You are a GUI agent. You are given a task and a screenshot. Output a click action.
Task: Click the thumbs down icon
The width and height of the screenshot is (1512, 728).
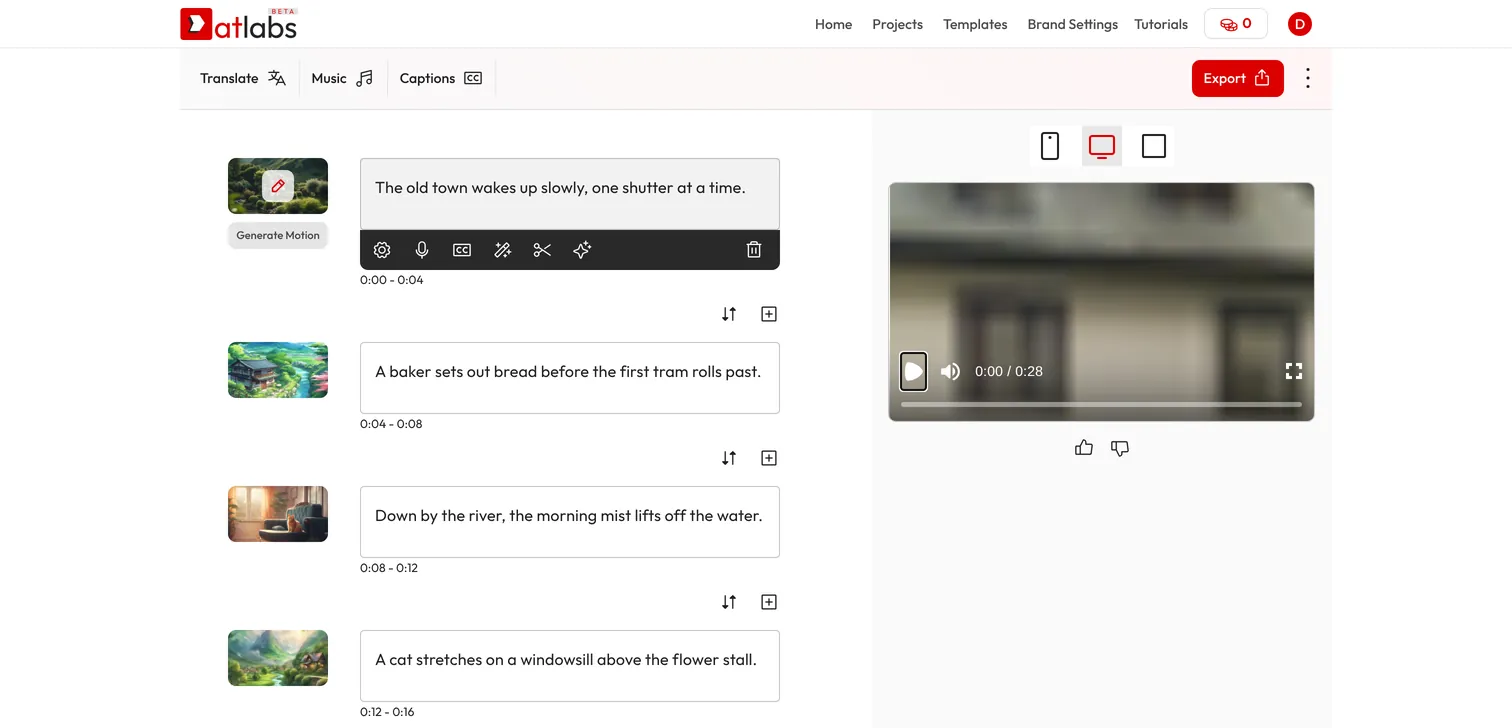click(1120, 448)
